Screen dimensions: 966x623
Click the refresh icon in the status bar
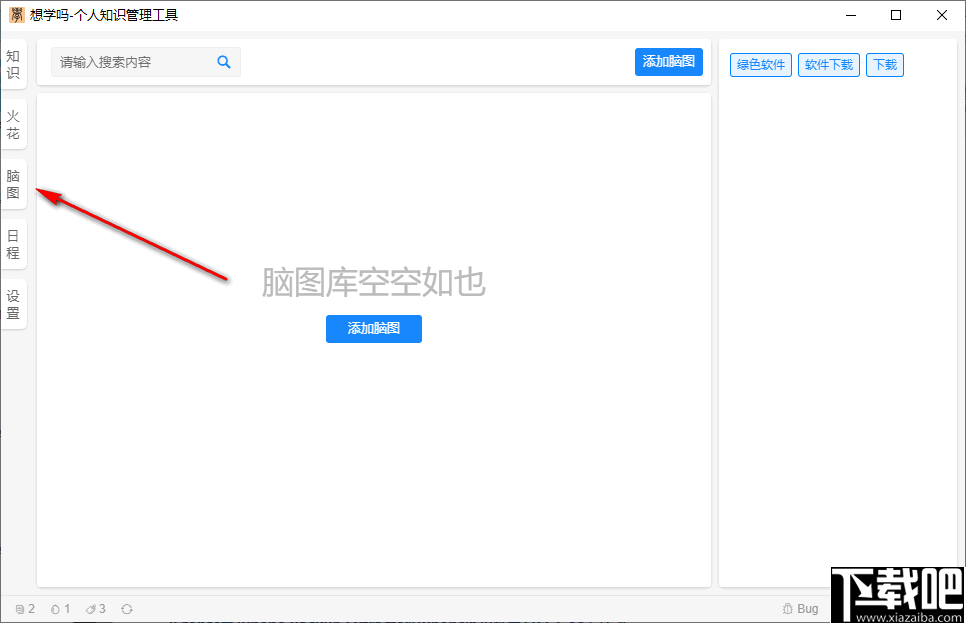(128, 608)
